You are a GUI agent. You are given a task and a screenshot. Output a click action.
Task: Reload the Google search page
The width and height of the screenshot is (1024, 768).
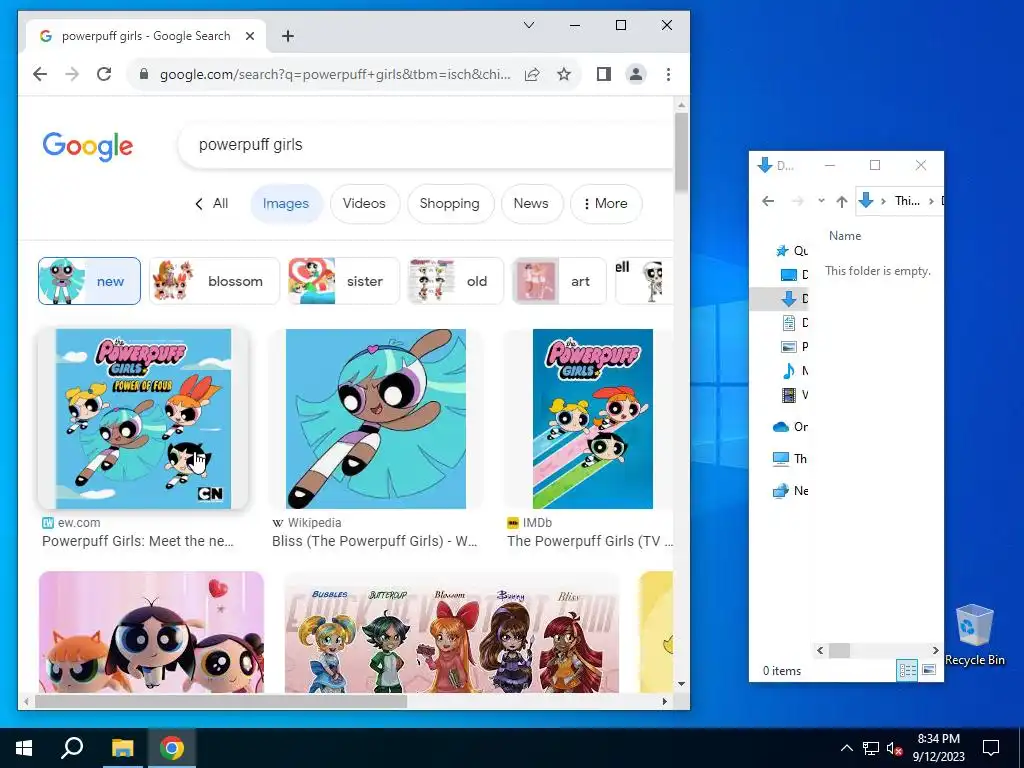point(104,74)
